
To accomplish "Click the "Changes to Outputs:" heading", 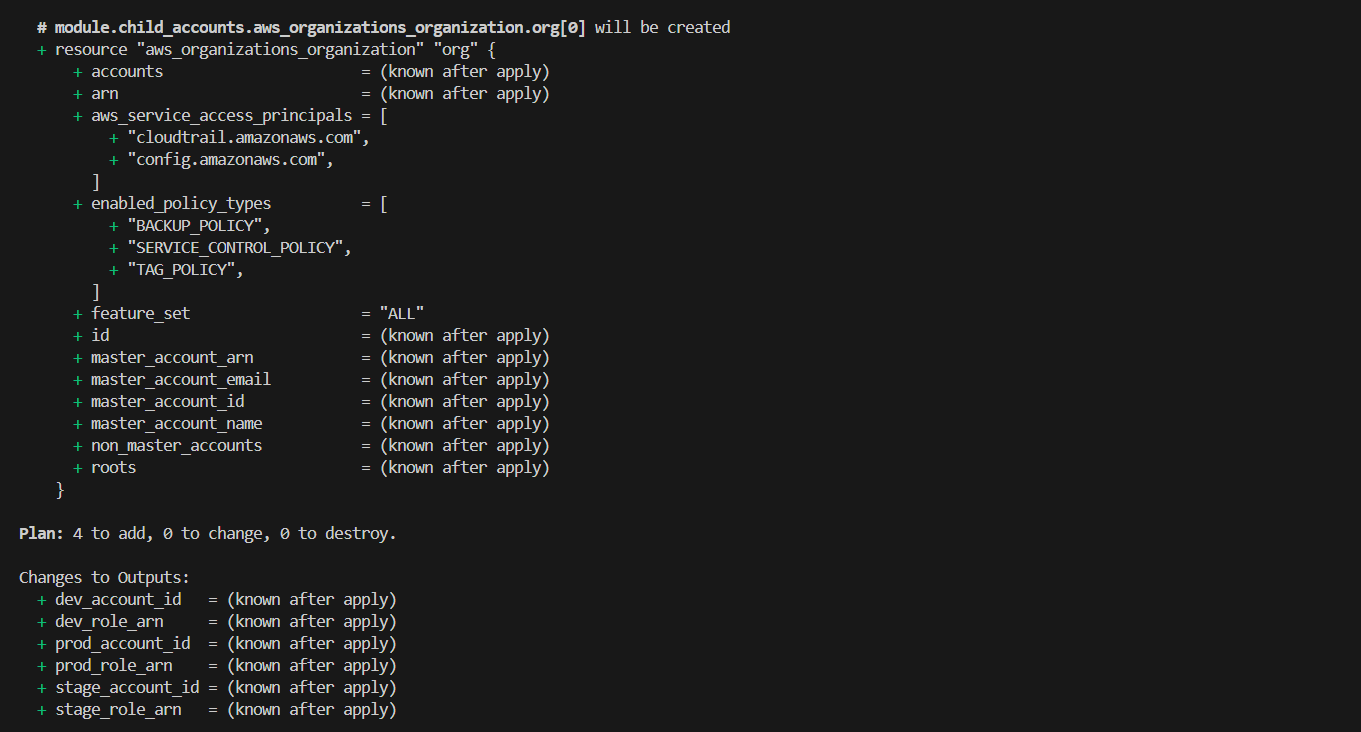I will pyautogui.click(x=104, y=577).
